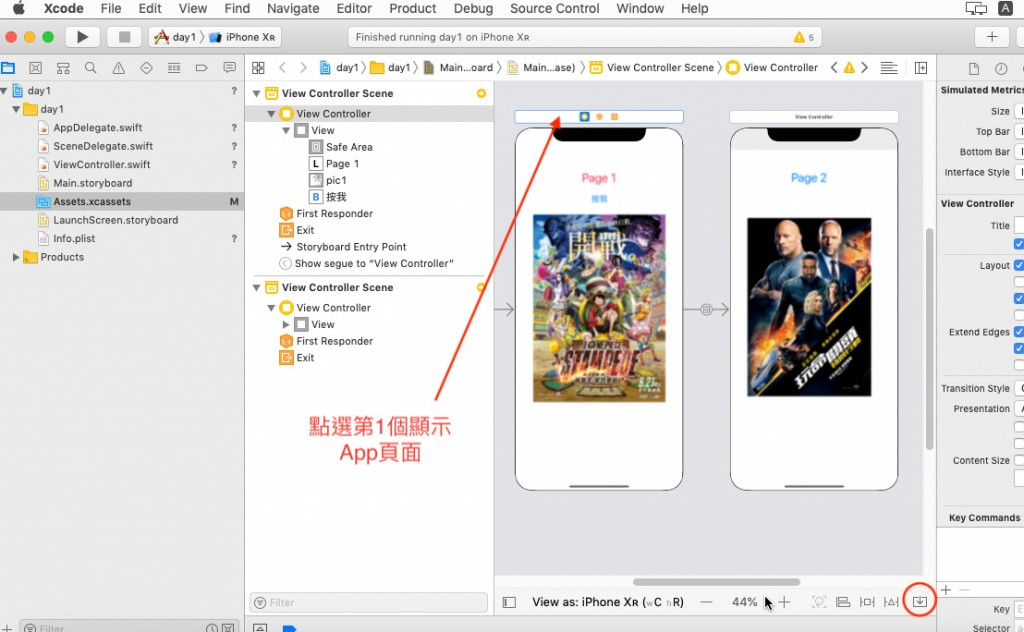Image resolution: width=1024 pixels, height=632 pixels.
Task: Open the Align constraints menu
Action: 843,602
